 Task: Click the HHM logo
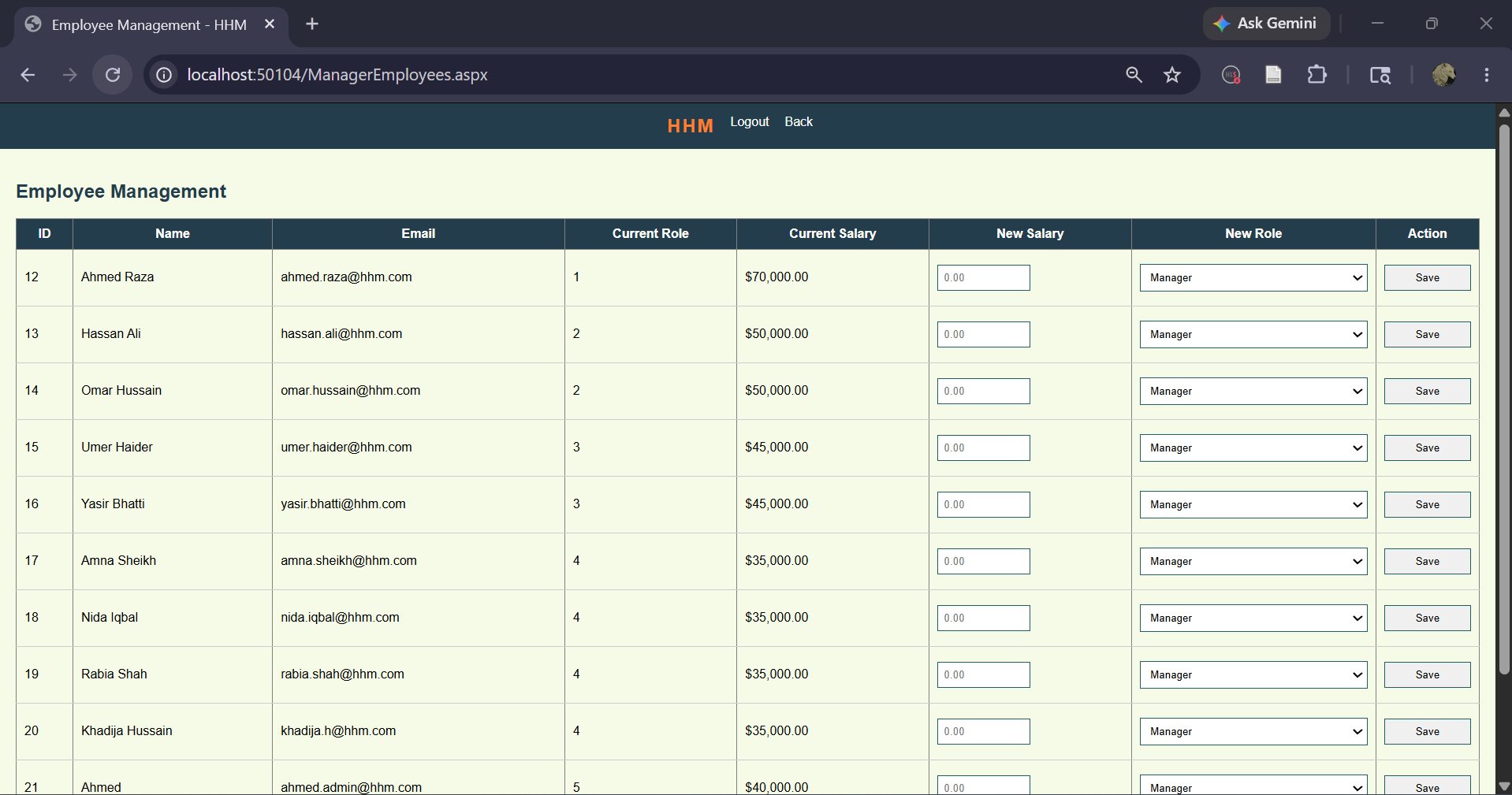tap(690, 126)
